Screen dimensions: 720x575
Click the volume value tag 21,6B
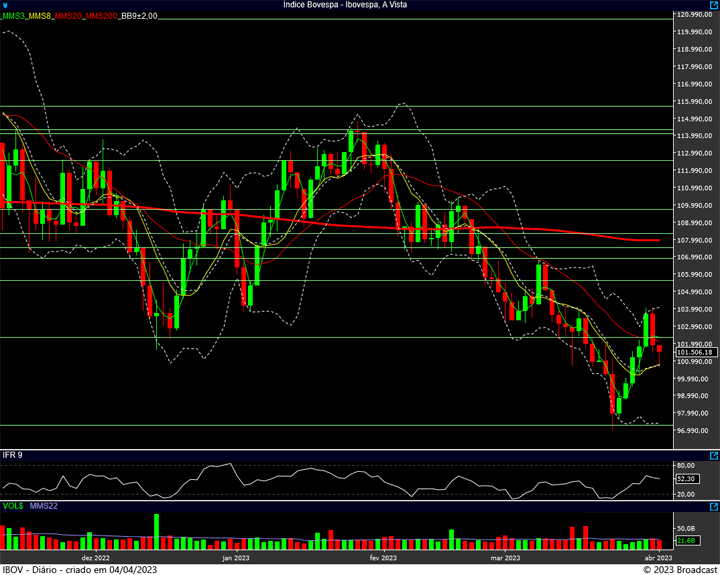coord(687,541)
